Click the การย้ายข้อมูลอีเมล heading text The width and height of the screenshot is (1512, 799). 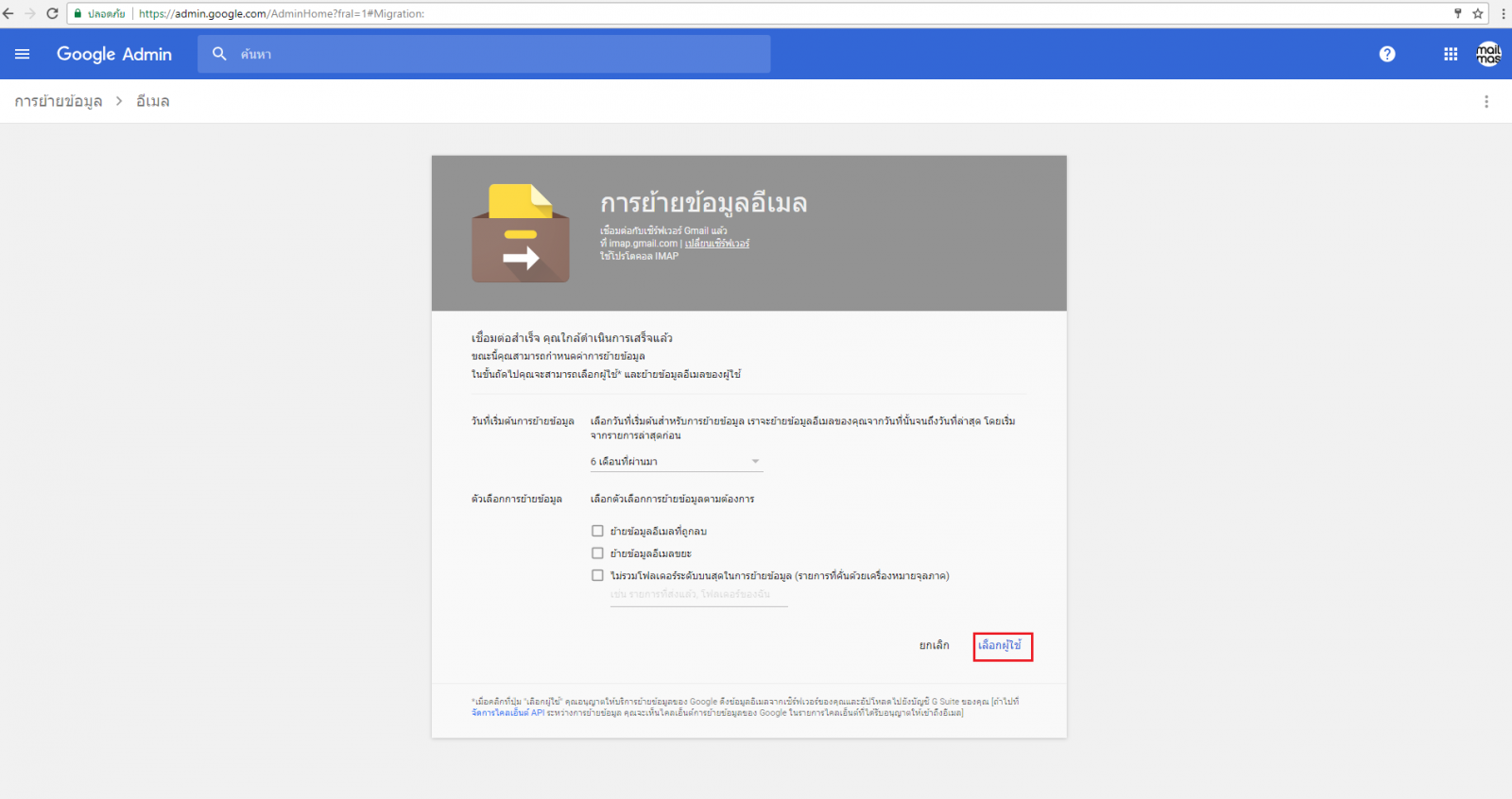(x=704, y=203)
